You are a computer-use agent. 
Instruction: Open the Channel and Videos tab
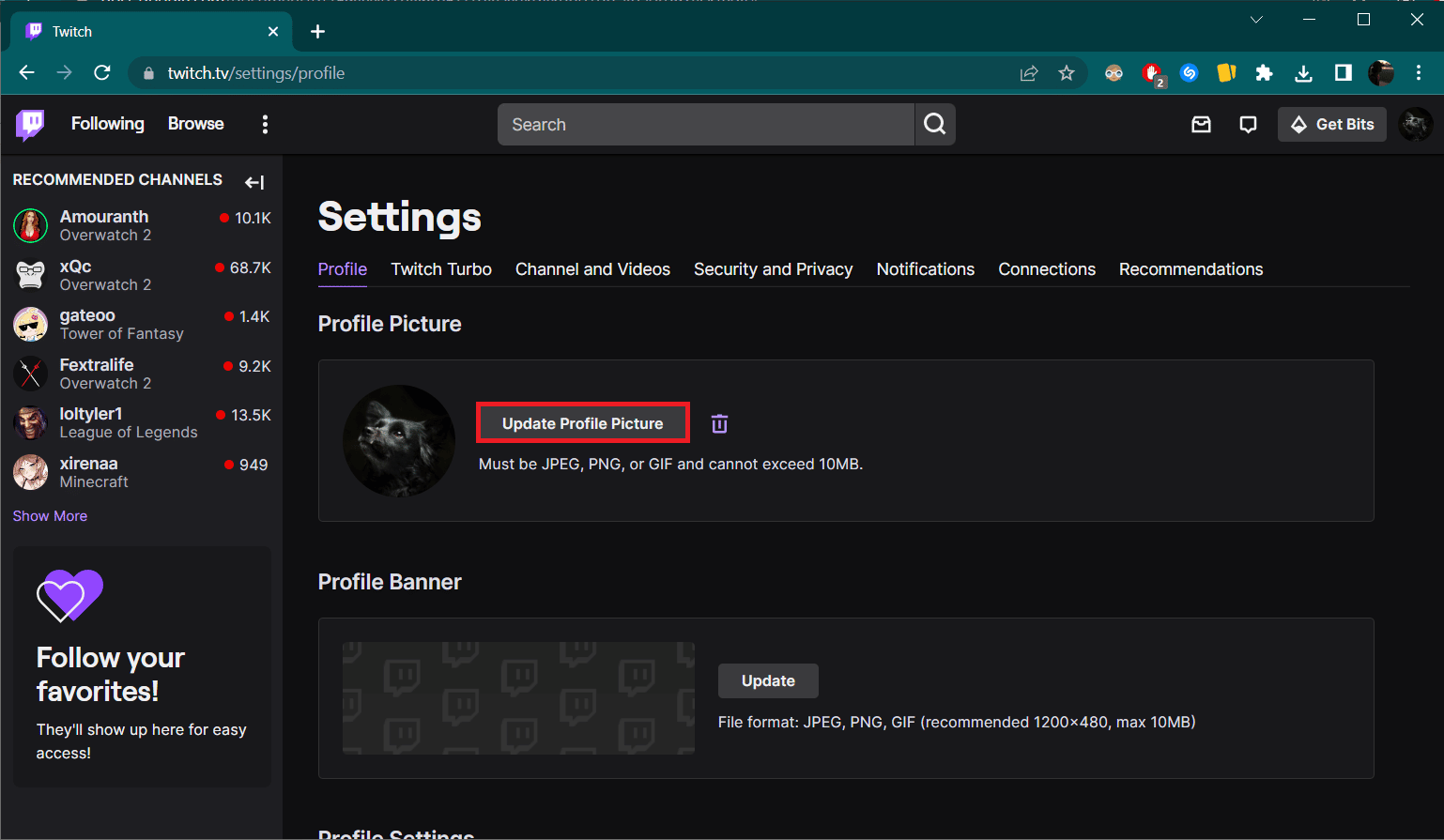pos(592,269)
